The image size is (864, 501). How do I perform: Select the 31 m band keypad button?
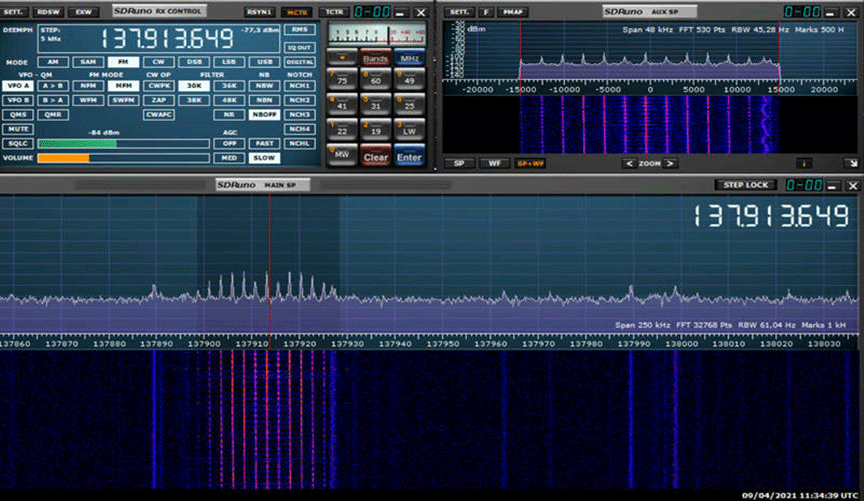[x=376, y=104]
